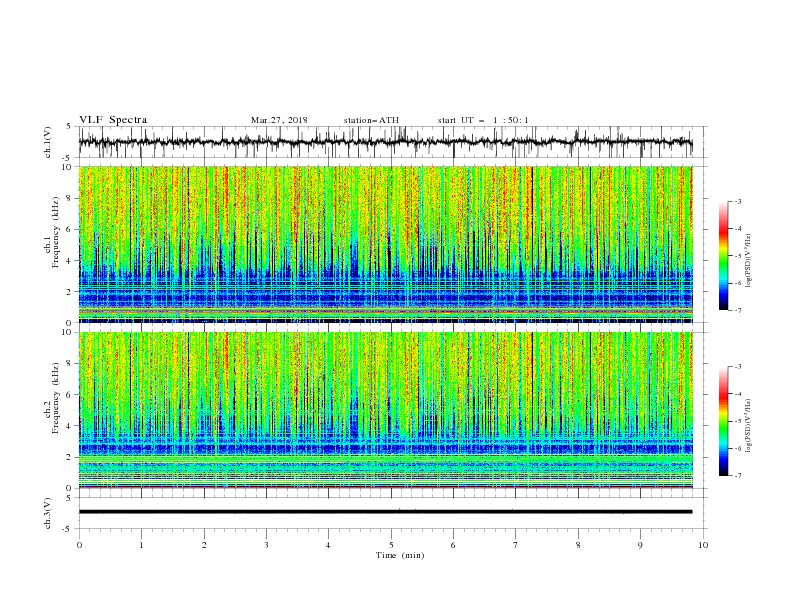792x612 pixels.
Task: Click the ch.2 Frequency (kHz) axis label
Action: [52, 397]
